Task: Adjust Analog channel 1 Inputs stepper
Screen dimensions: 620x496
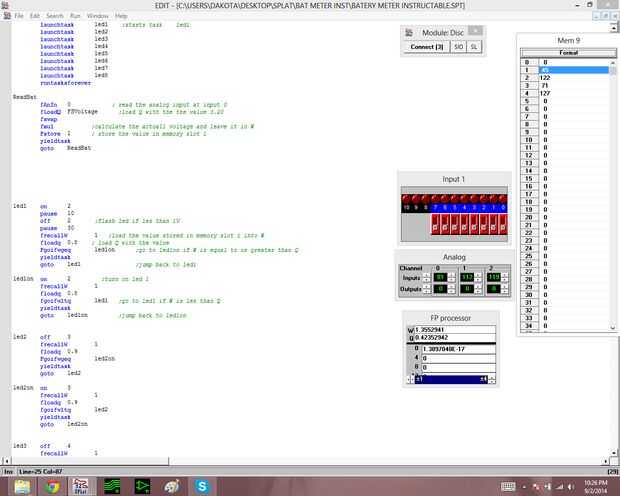Action: click(x=478, y=278)
